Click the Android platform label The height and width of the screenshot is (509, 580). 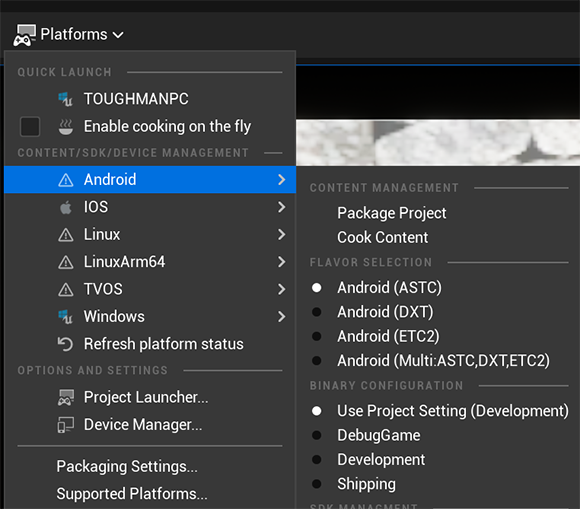point(110,180)
